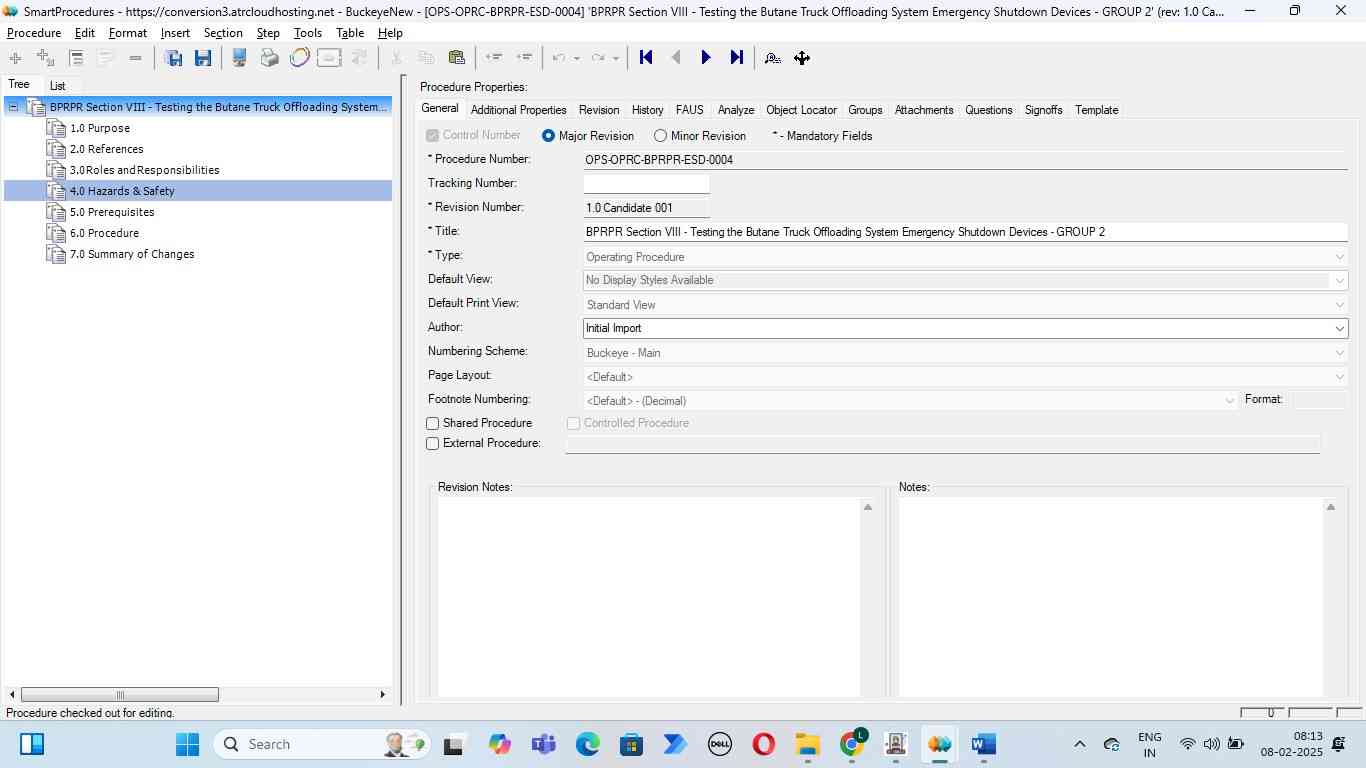Open the Type dropdown
Viewport: 1366px width, 768px height.
click(1339, 257)
